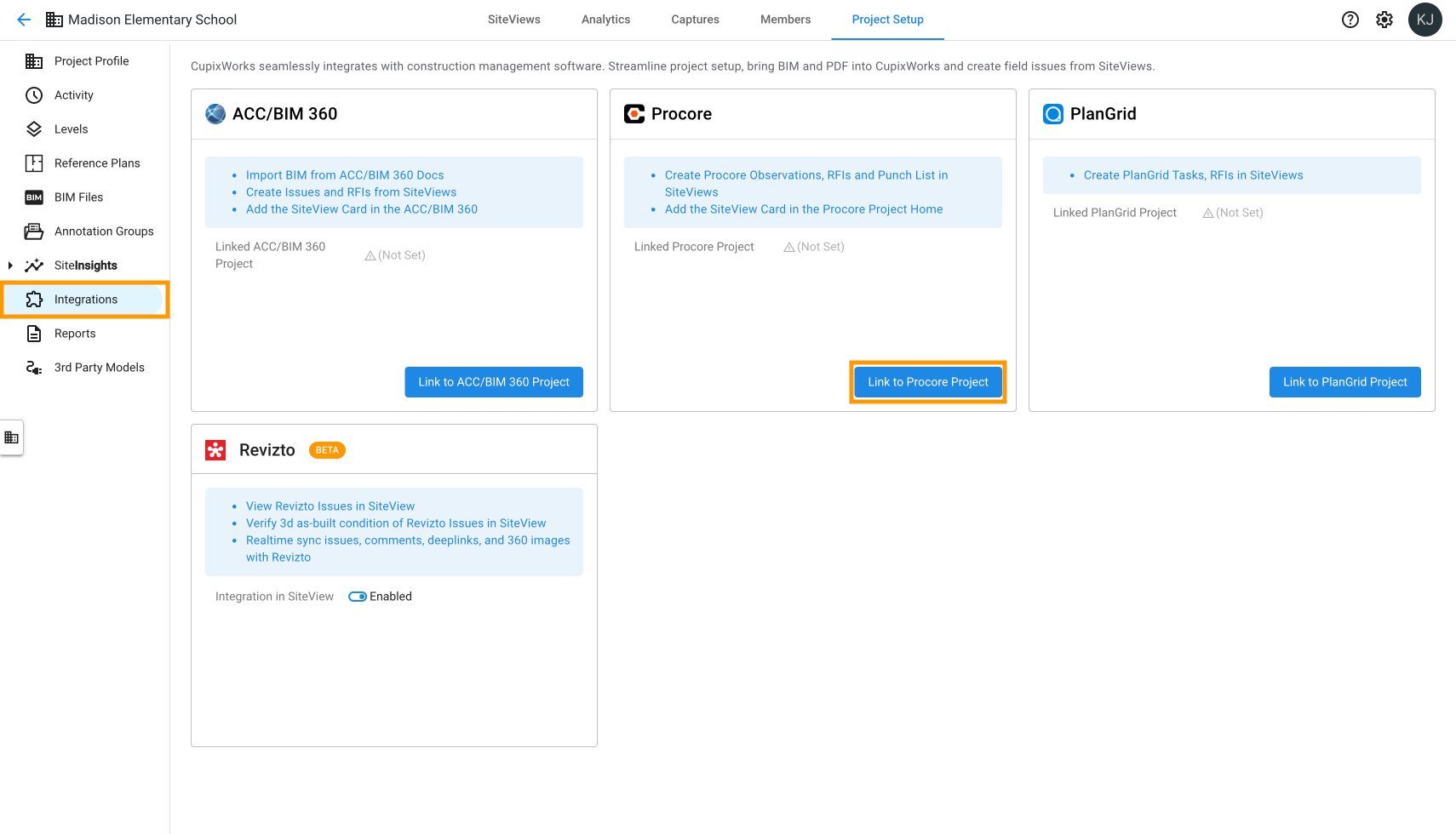The width and height of the screenshot is (1456, 834).
Task: Click the Project Profile sidebar icon
Action: 34,61
